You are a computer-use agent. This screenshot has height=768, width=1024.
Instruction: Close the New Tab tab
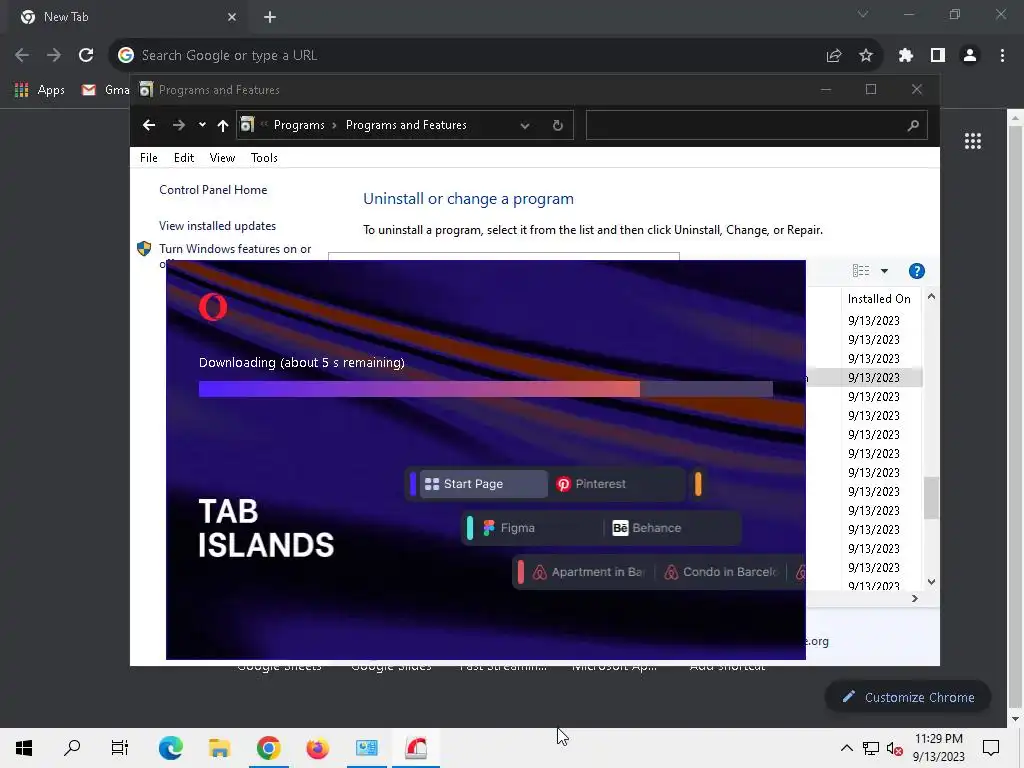click(x=232, y=17)
